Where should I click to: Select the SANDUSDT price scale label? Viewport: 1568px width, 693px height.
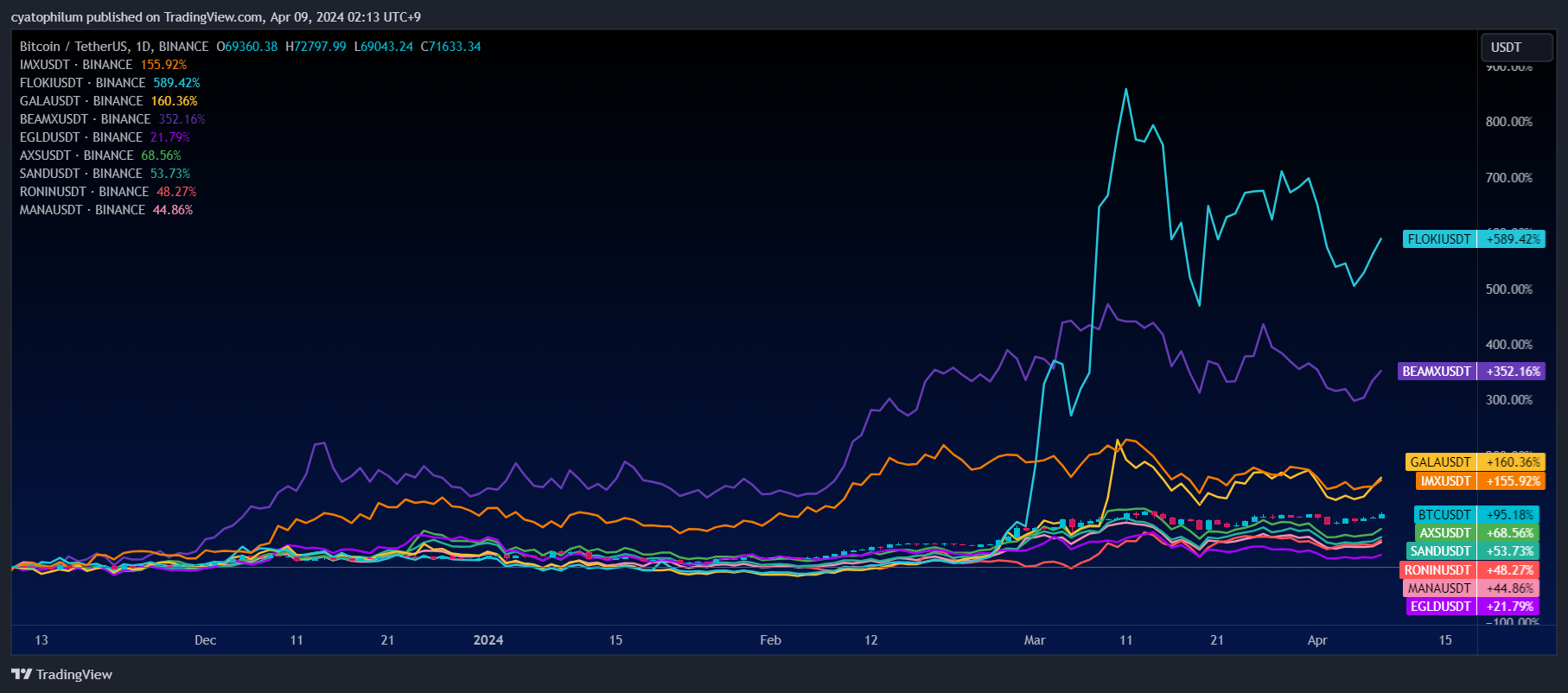[1441, 551]
